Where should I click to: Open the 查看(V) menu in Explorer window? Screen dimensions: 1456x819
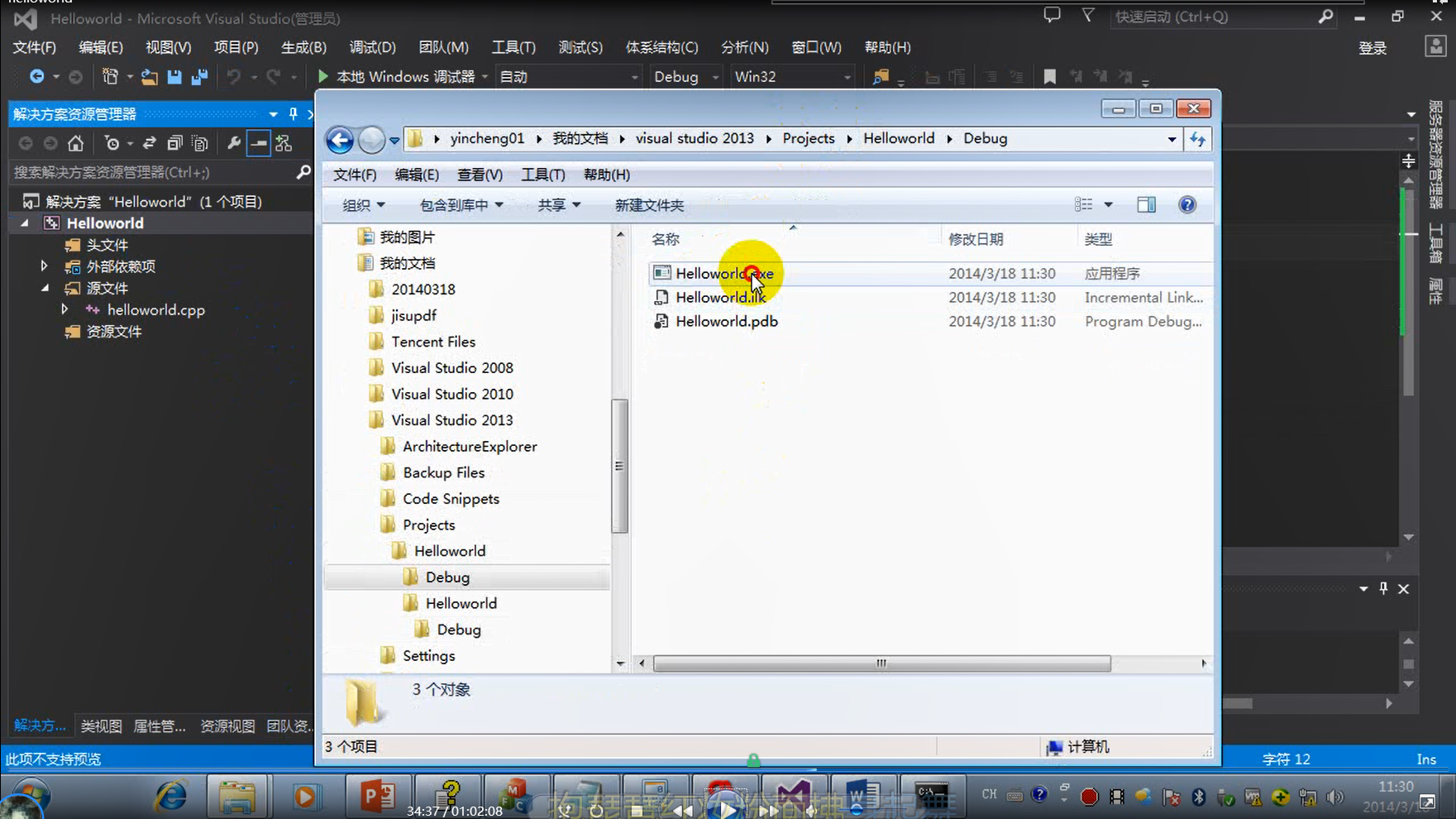pyautogui.click(x=480, y=175)
